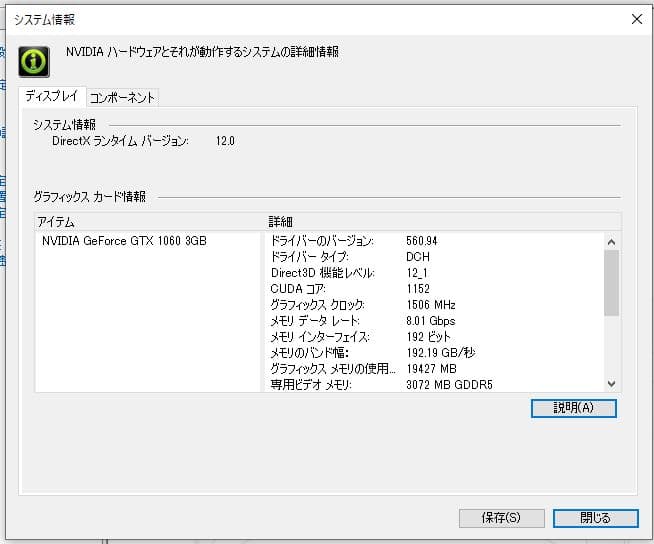This screenshot has width=654, height=544.
Task: Click the システム情報 window title
Action: point(44,20)
